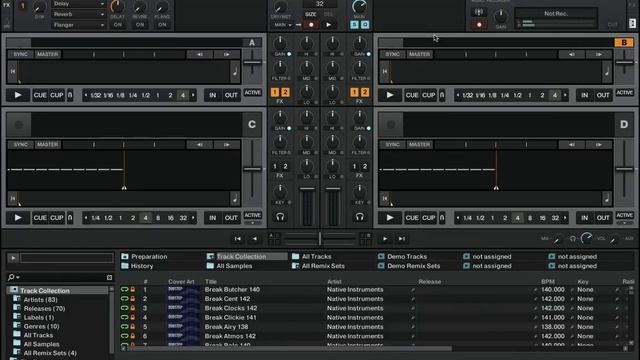640x360 pixels.
Task: Adjust deck A tempo fader
Action: coord(253,63)
